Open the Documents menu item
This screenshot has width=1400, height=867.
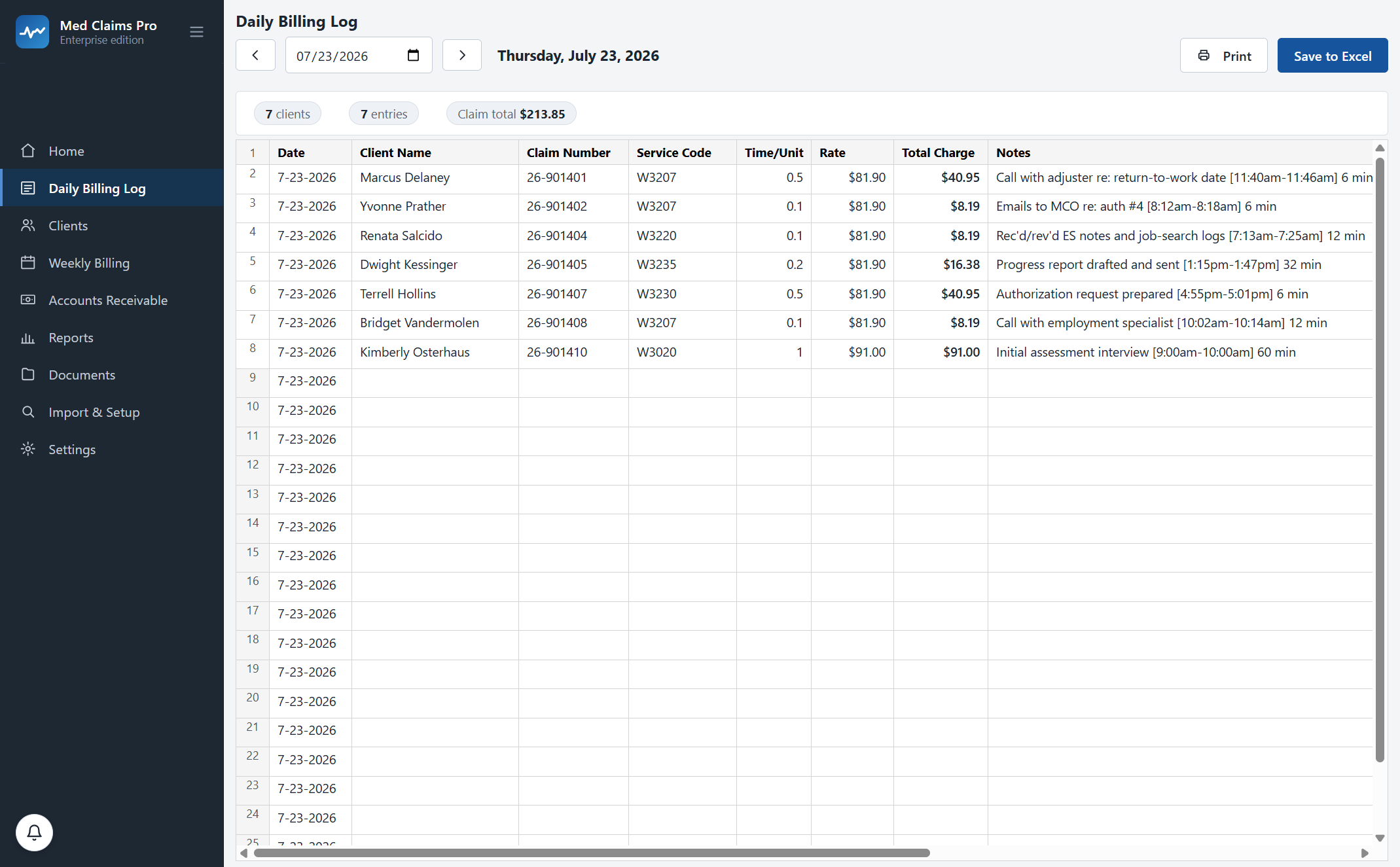112,375
